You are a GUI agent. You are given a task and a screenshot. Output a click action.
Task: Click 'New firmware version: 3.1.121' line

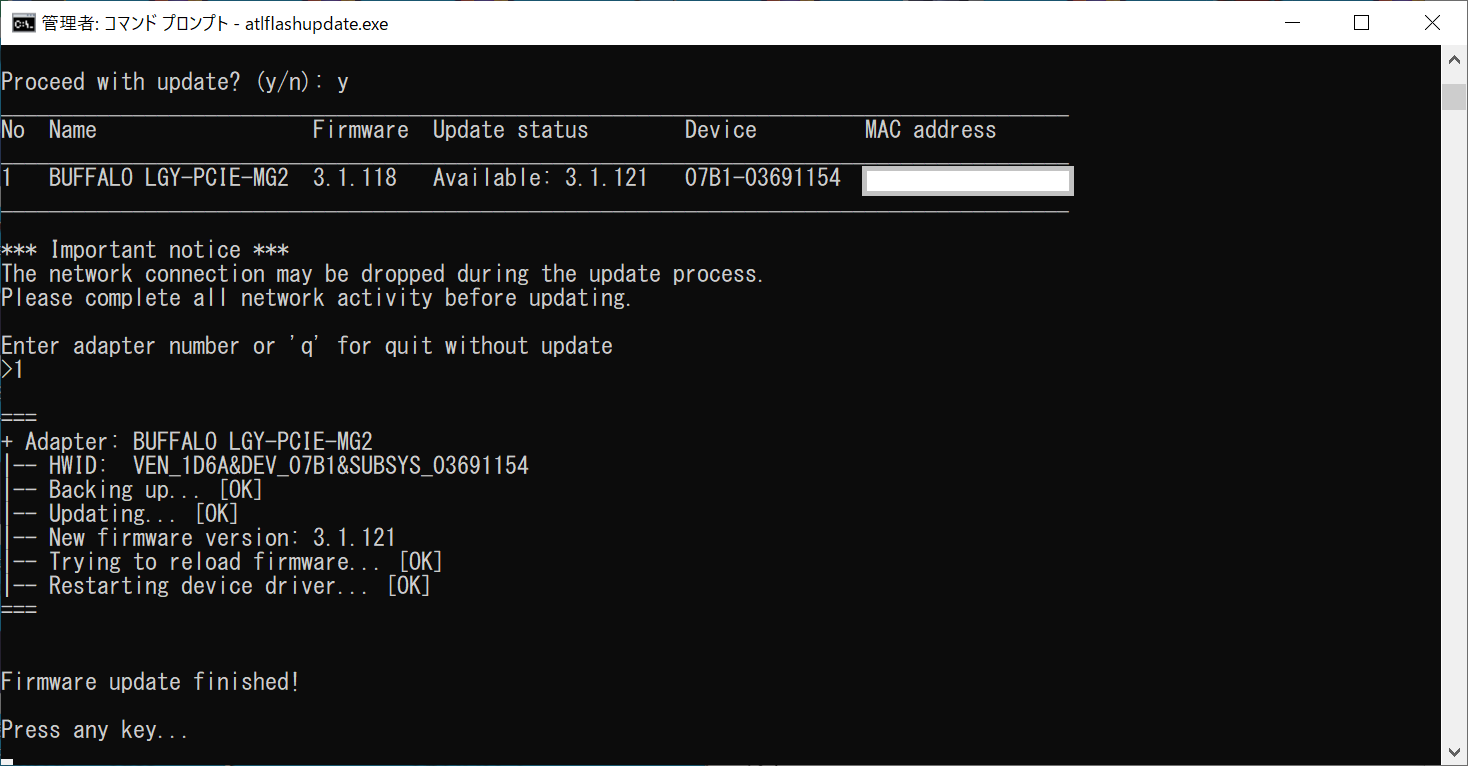(198, 538)
